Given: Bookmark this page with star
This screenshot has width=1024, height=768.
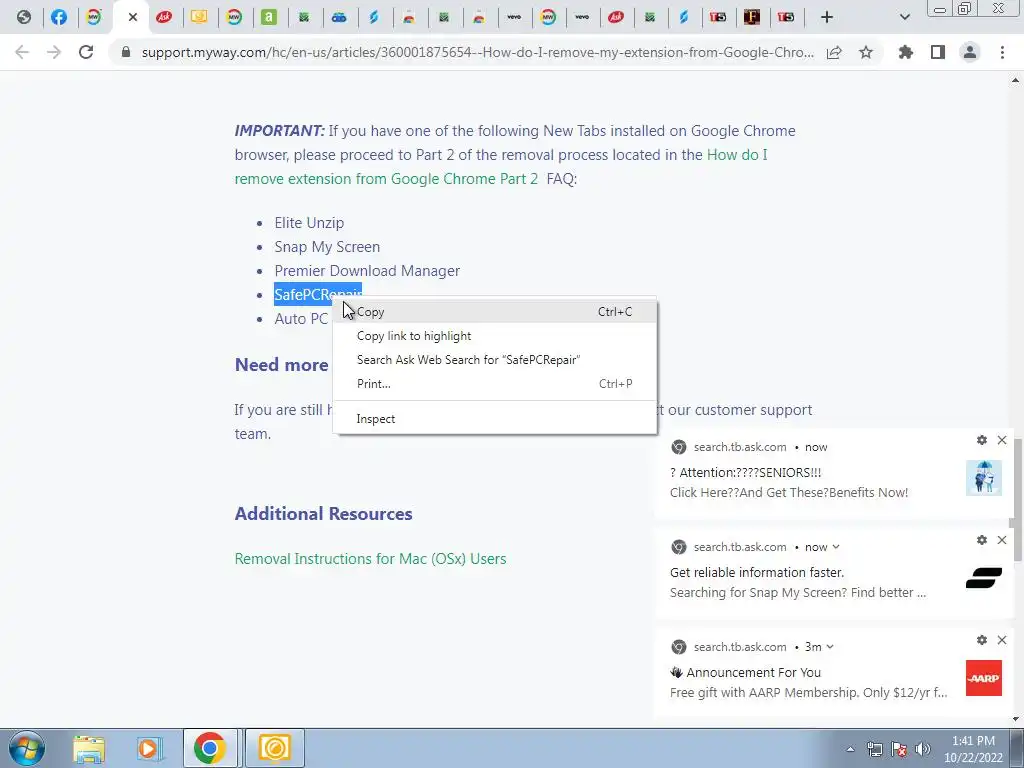Looking at the screenshot, I should click(866, 52).
